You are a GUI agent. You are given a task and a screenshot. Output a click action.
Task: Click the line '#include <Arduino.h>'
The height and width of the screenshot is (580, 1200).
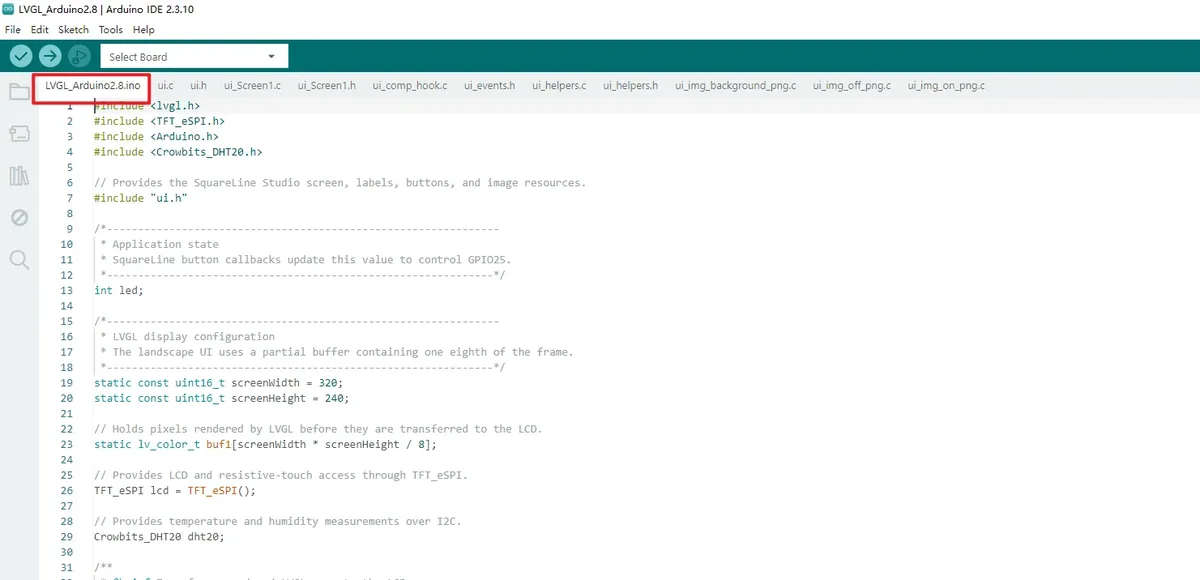(156, 136)
